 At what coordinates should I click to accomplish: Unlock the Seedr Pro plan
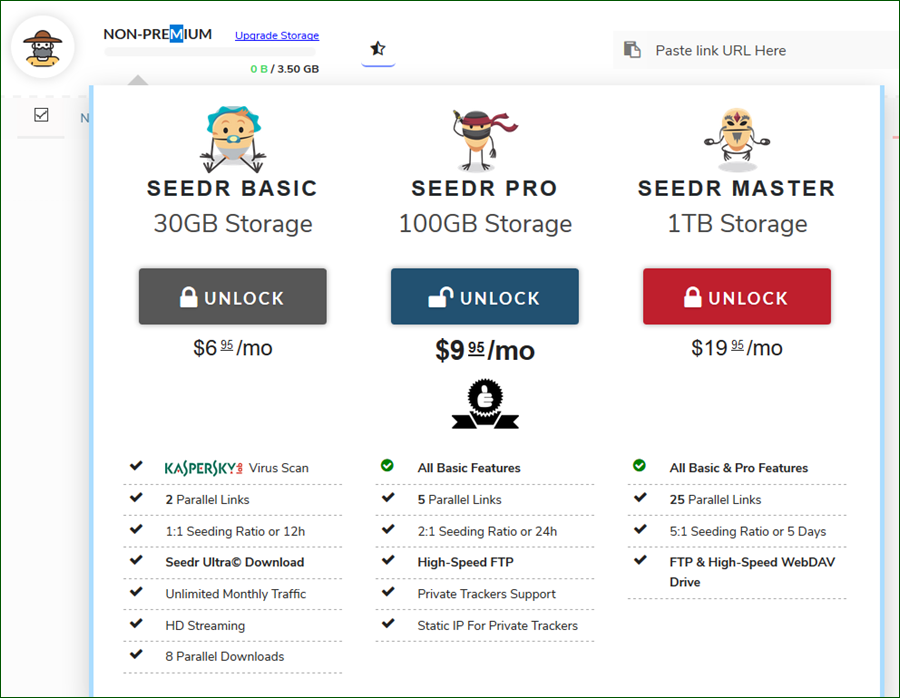coord(485,296)
